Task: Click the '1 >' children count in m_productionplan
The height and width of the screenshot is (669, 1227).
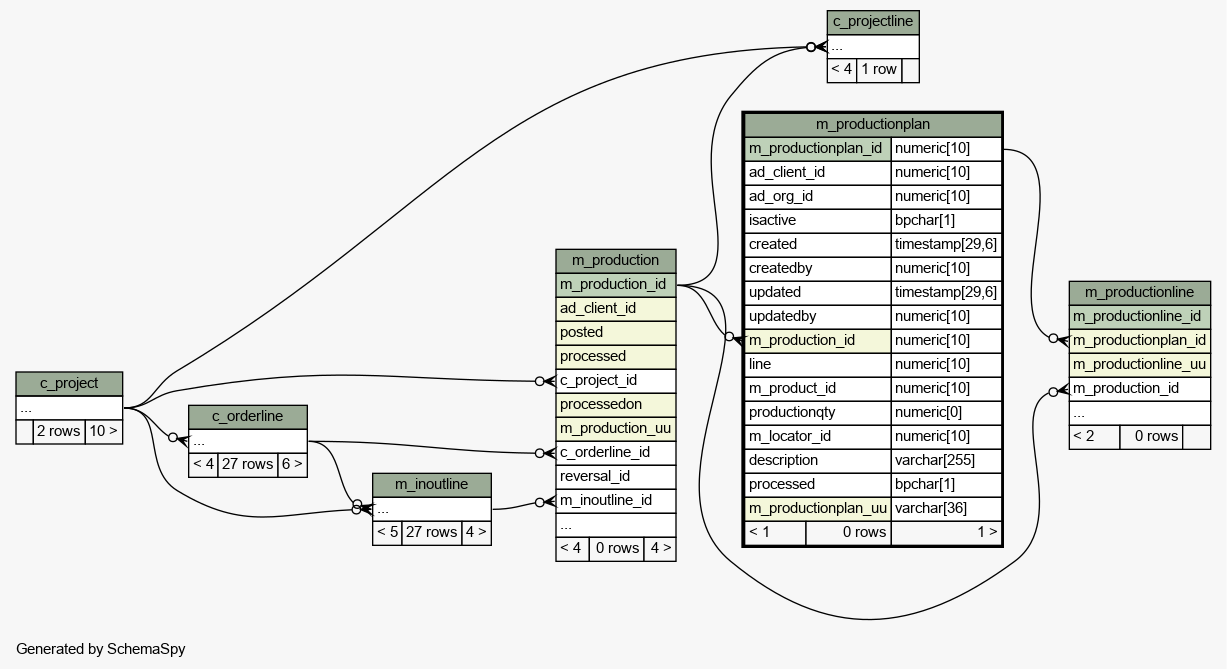Action: [946, 532]
